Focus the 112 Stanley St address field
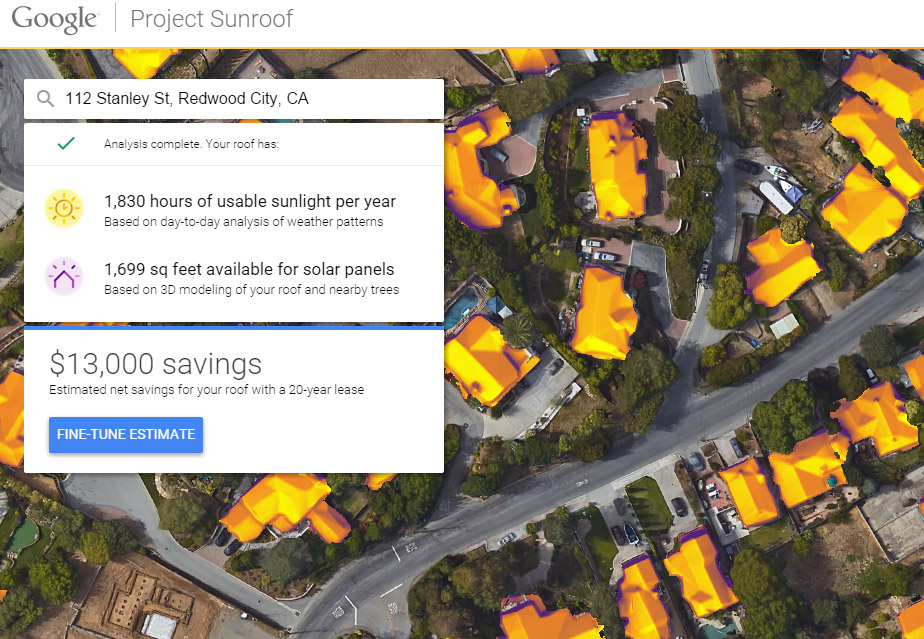Screen dimensions: 924x639 click(240, 99)
